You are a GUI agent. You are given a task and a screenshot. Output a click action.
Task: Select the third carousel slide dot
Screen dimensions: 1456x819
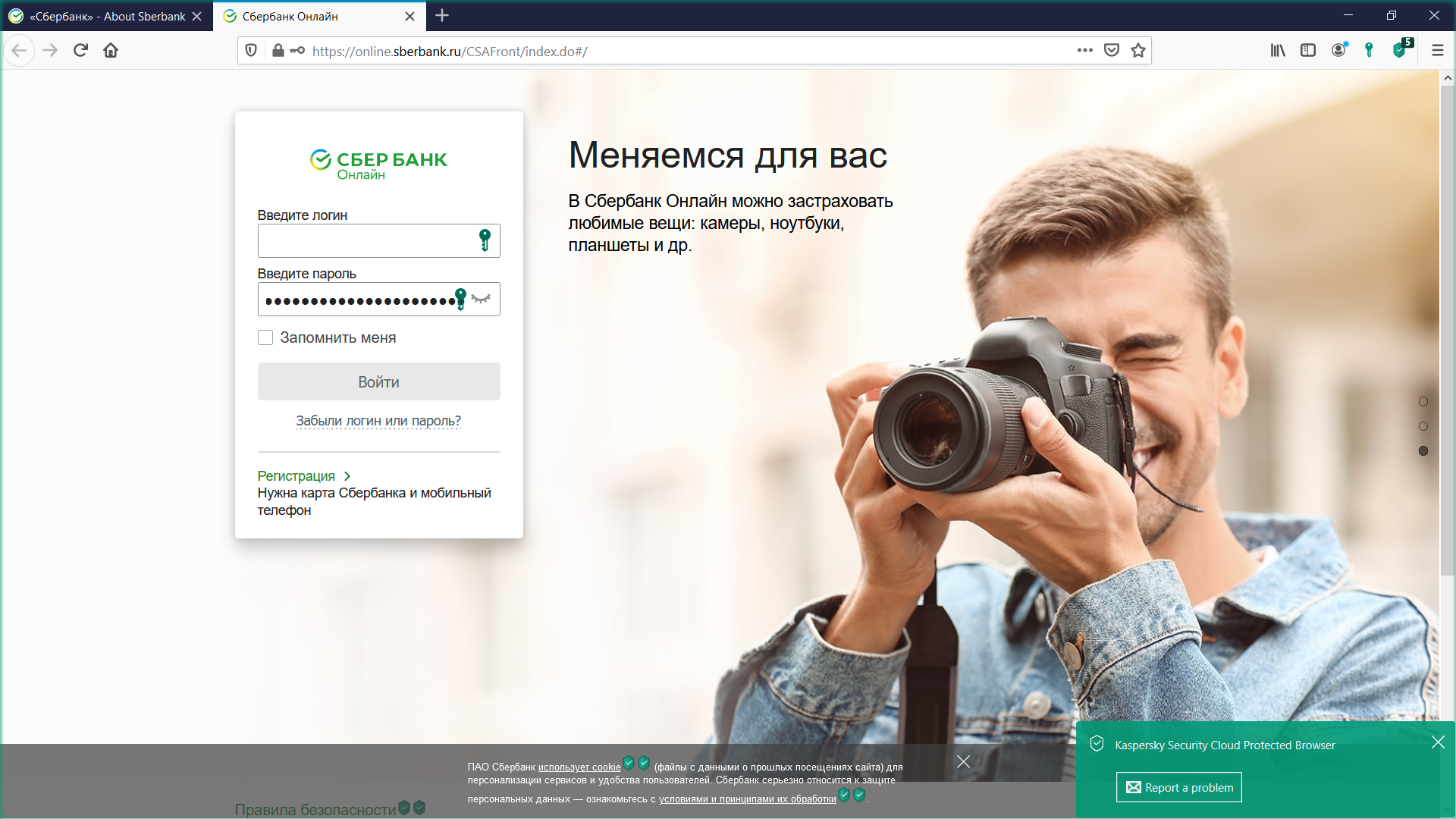[1423, 451]
